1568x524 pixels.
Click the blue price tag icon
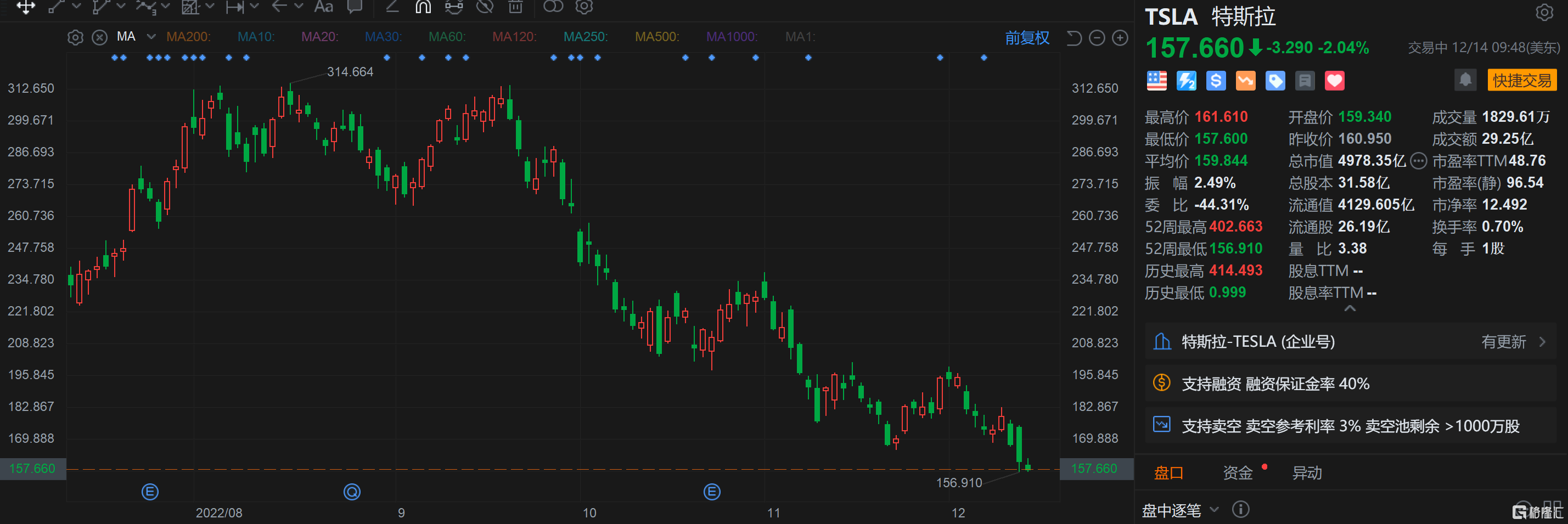click(x=1275, y=80)
